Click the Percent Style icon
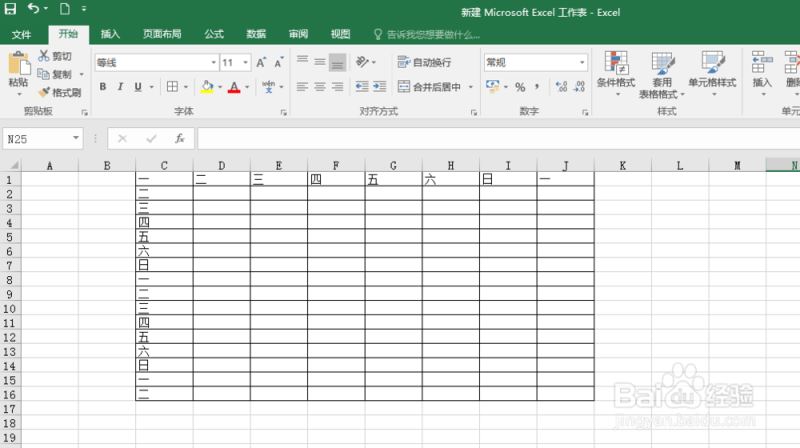 click(520, 87)
